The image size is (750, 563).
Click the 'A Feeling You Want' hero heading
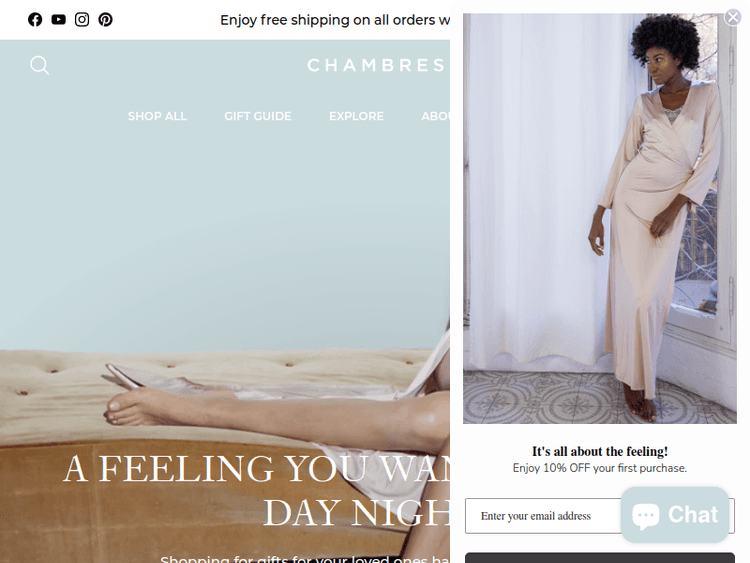coord(258,490)
